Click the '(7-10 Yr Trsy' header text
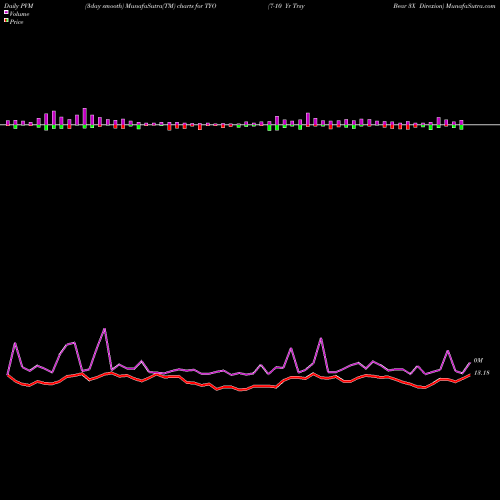 pyautogui.click(x=286, y=6)
